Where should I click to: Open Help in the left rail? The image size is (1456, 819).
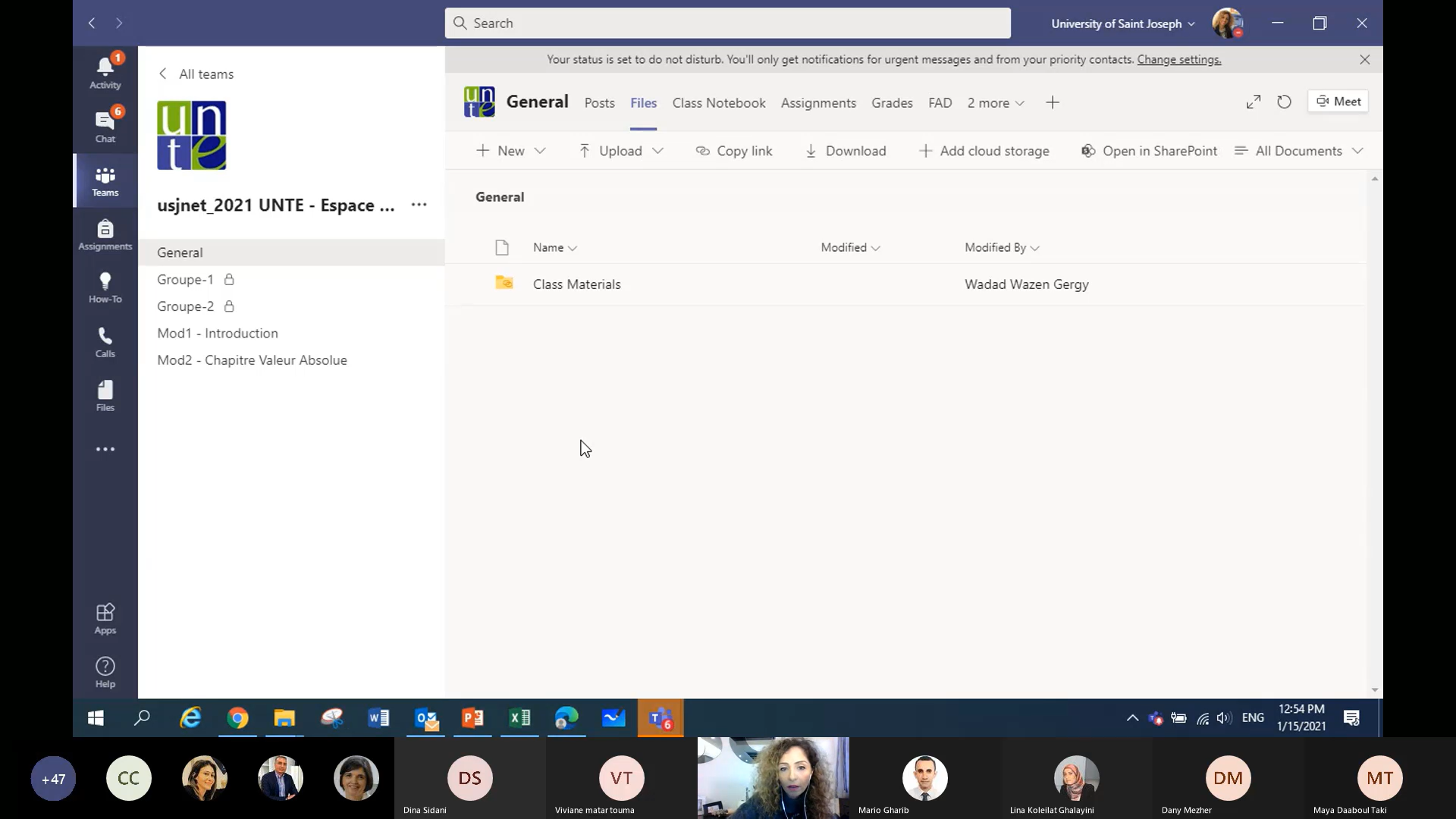105,673
